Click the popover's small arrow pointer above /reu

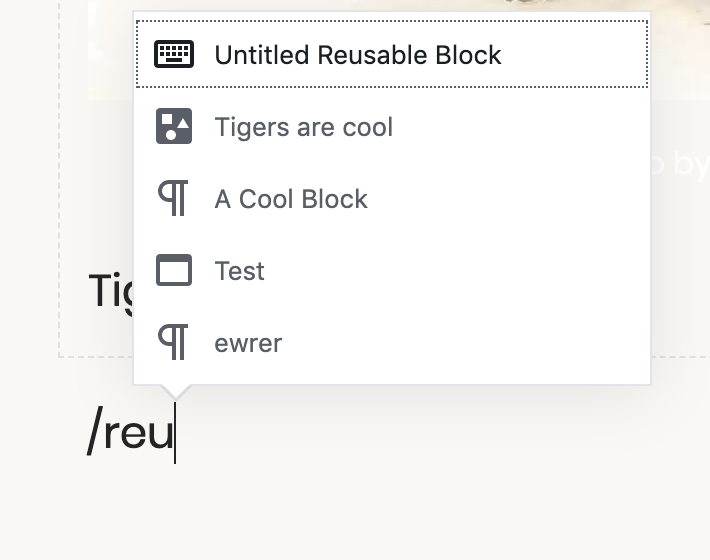(174, 391)
